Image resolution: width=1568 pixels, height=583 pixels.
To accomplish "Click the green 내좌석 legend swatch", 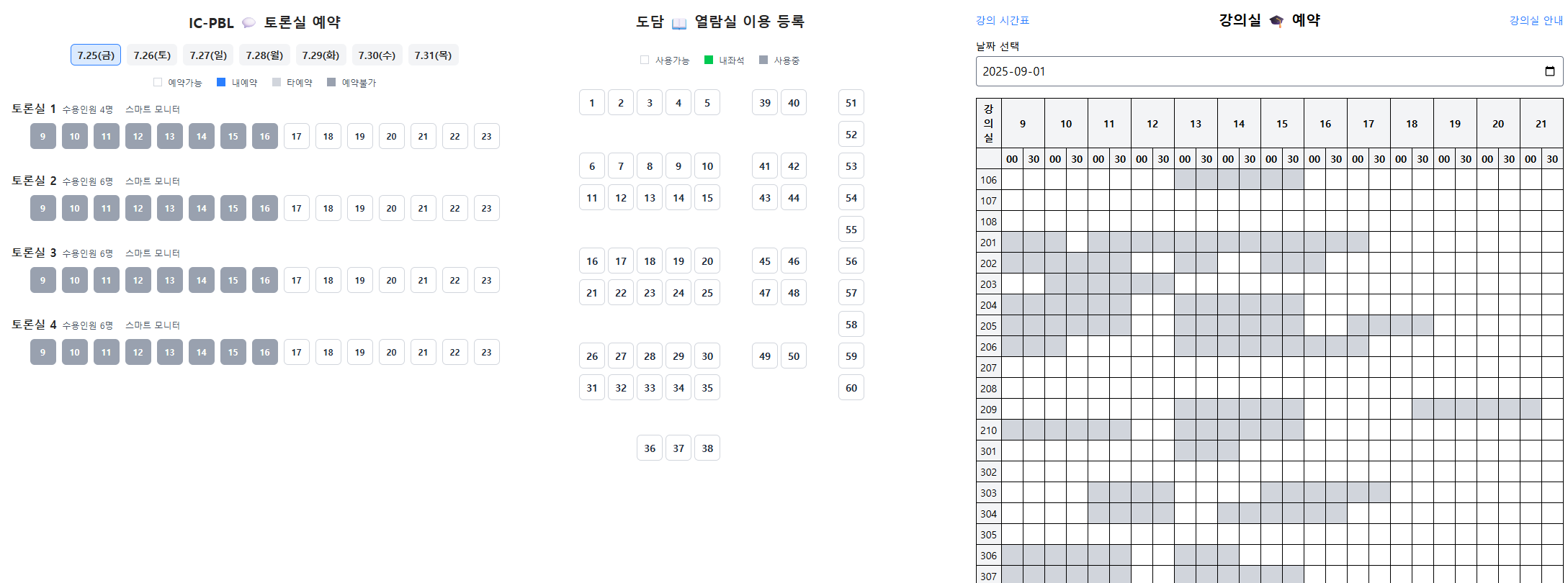I will click(x=709, y=60).
